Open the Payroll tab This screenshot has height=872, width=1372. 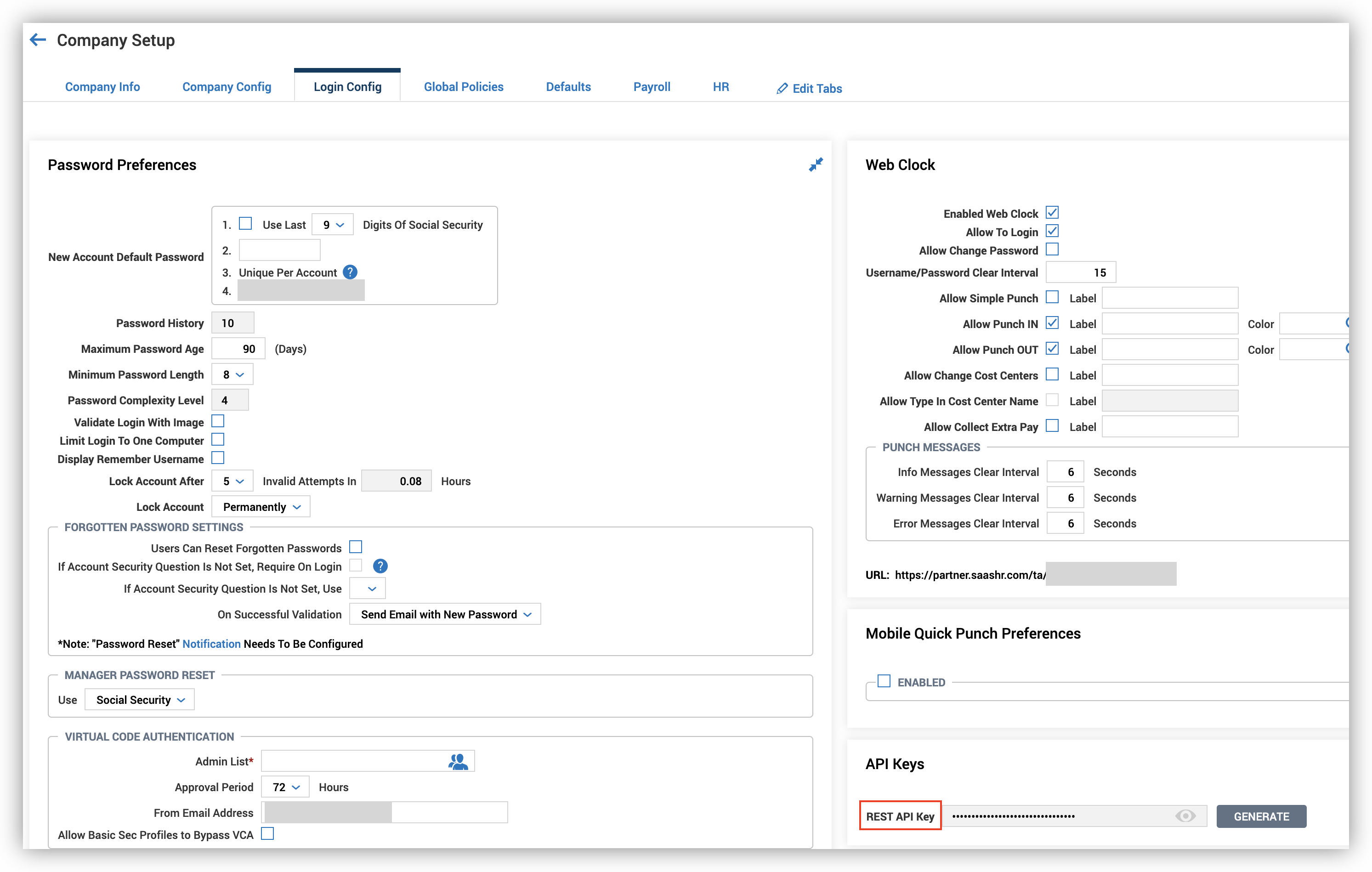click(651, 86)
